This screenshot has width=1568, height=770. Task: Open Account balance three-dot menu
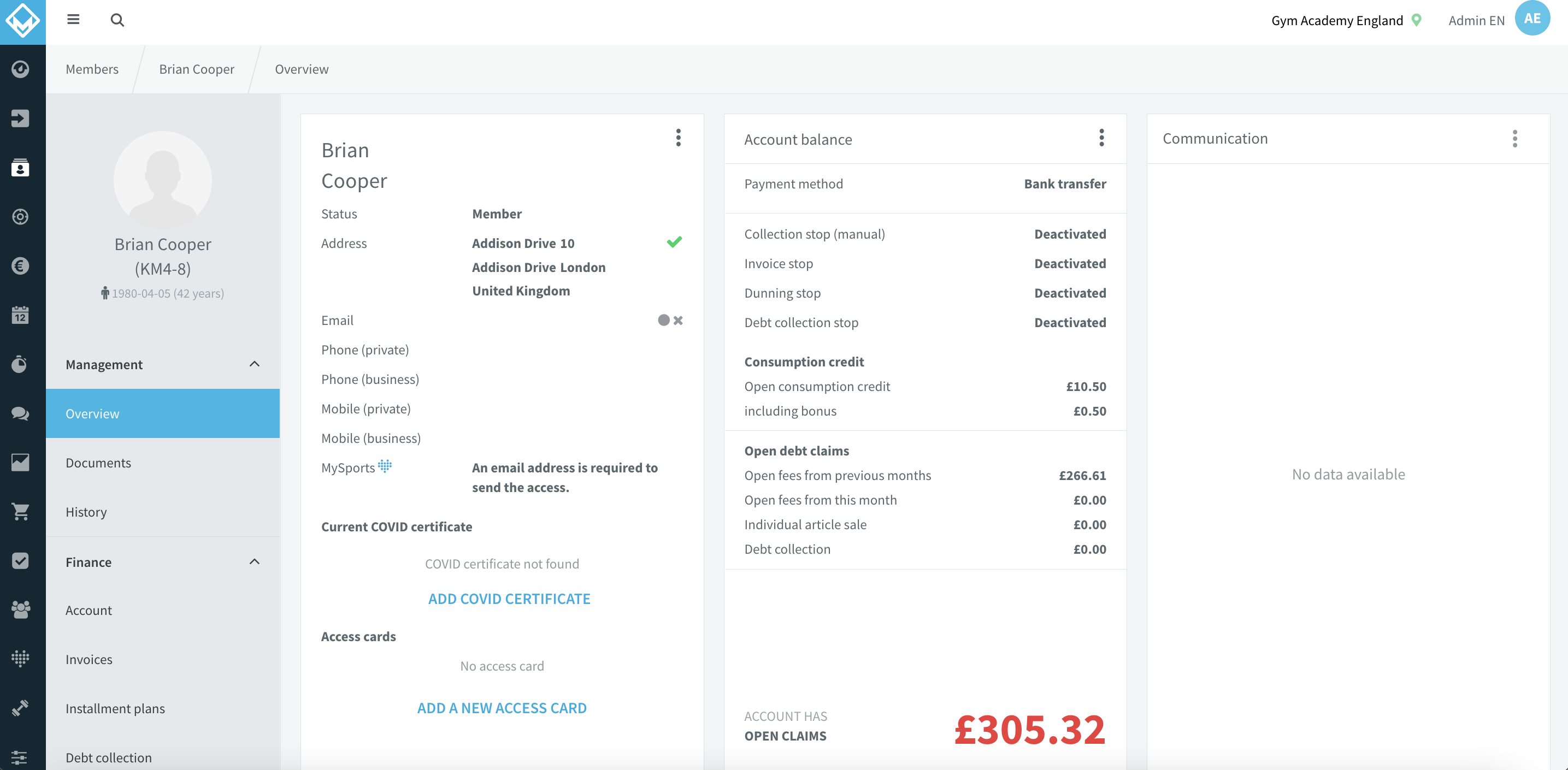[1101, 138]
